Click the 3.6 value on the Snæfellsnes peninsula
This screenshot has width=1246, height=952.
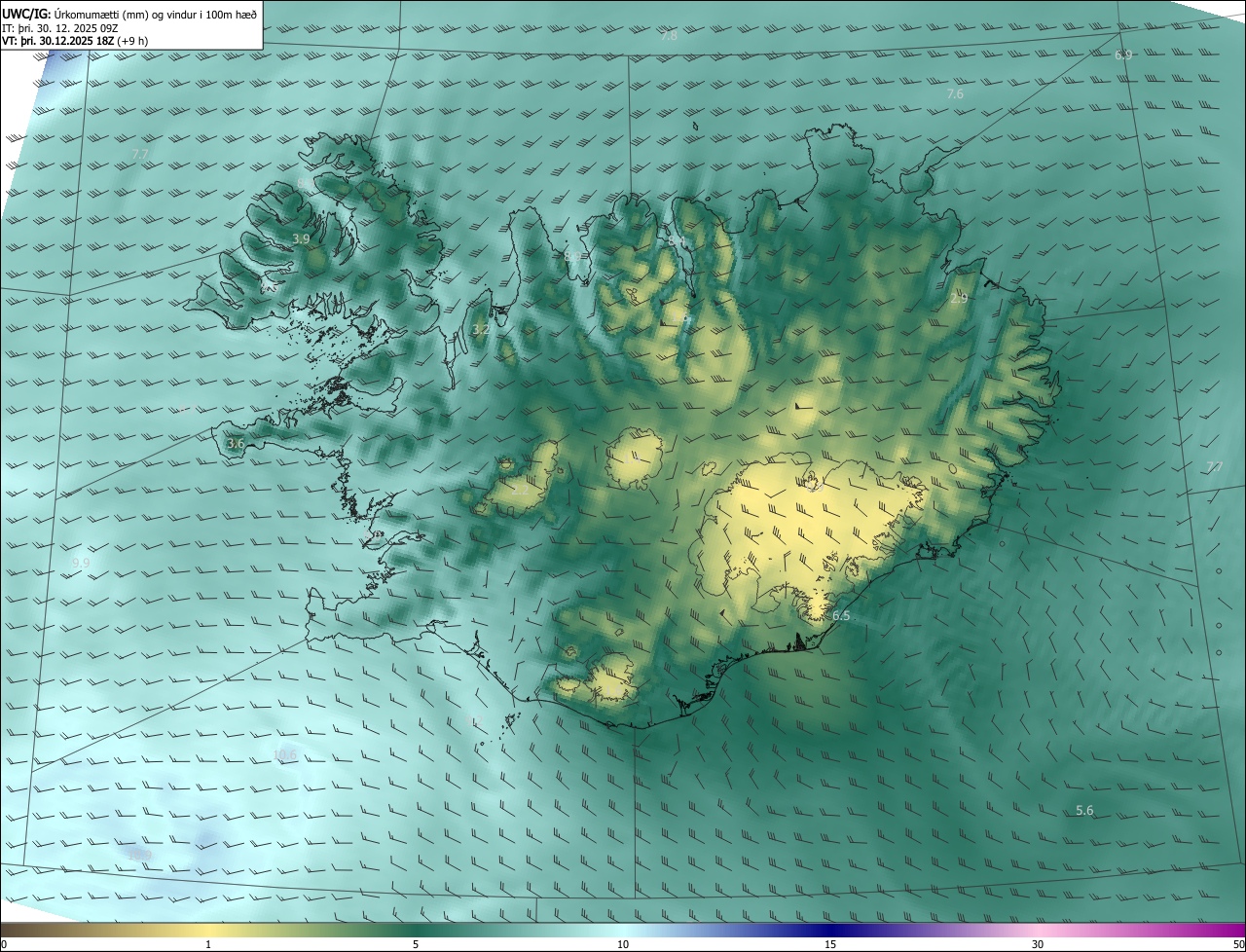point(235,444)
